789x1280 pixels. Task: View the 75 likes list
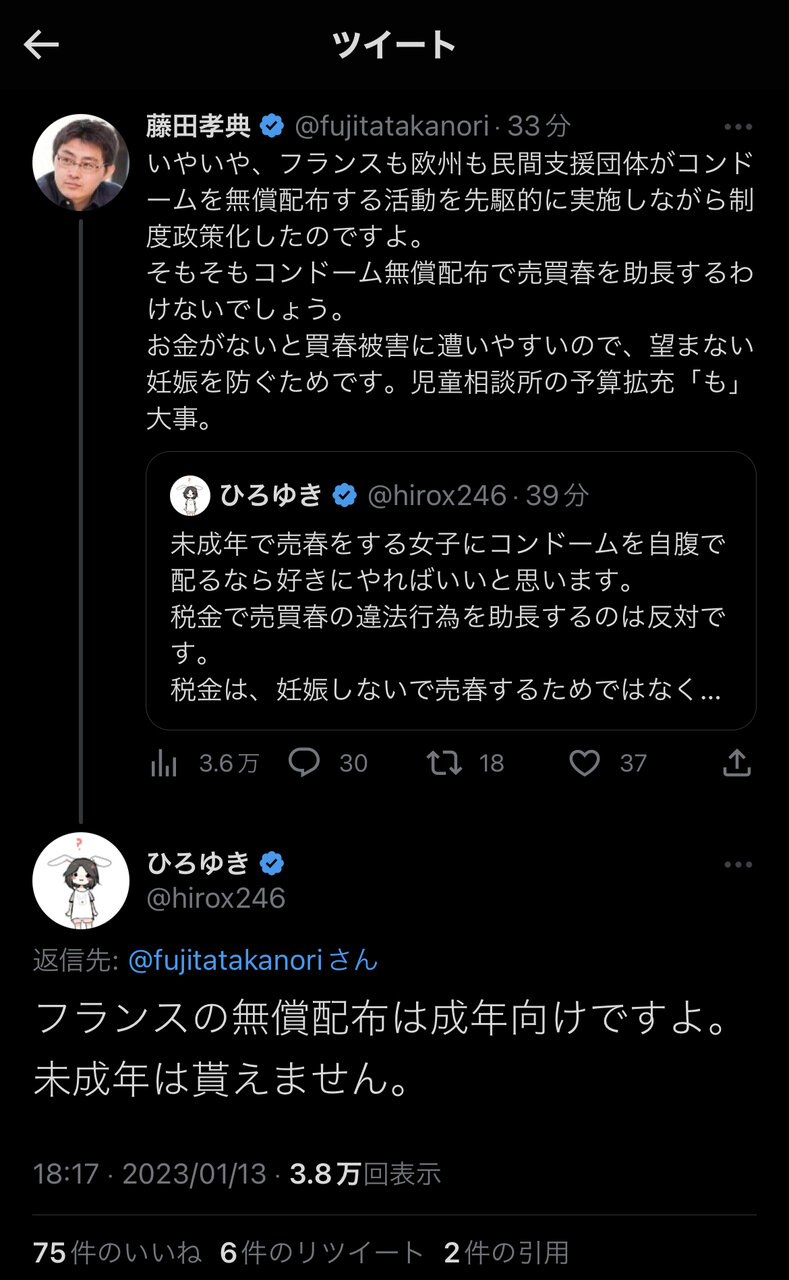click(117, 1252)
